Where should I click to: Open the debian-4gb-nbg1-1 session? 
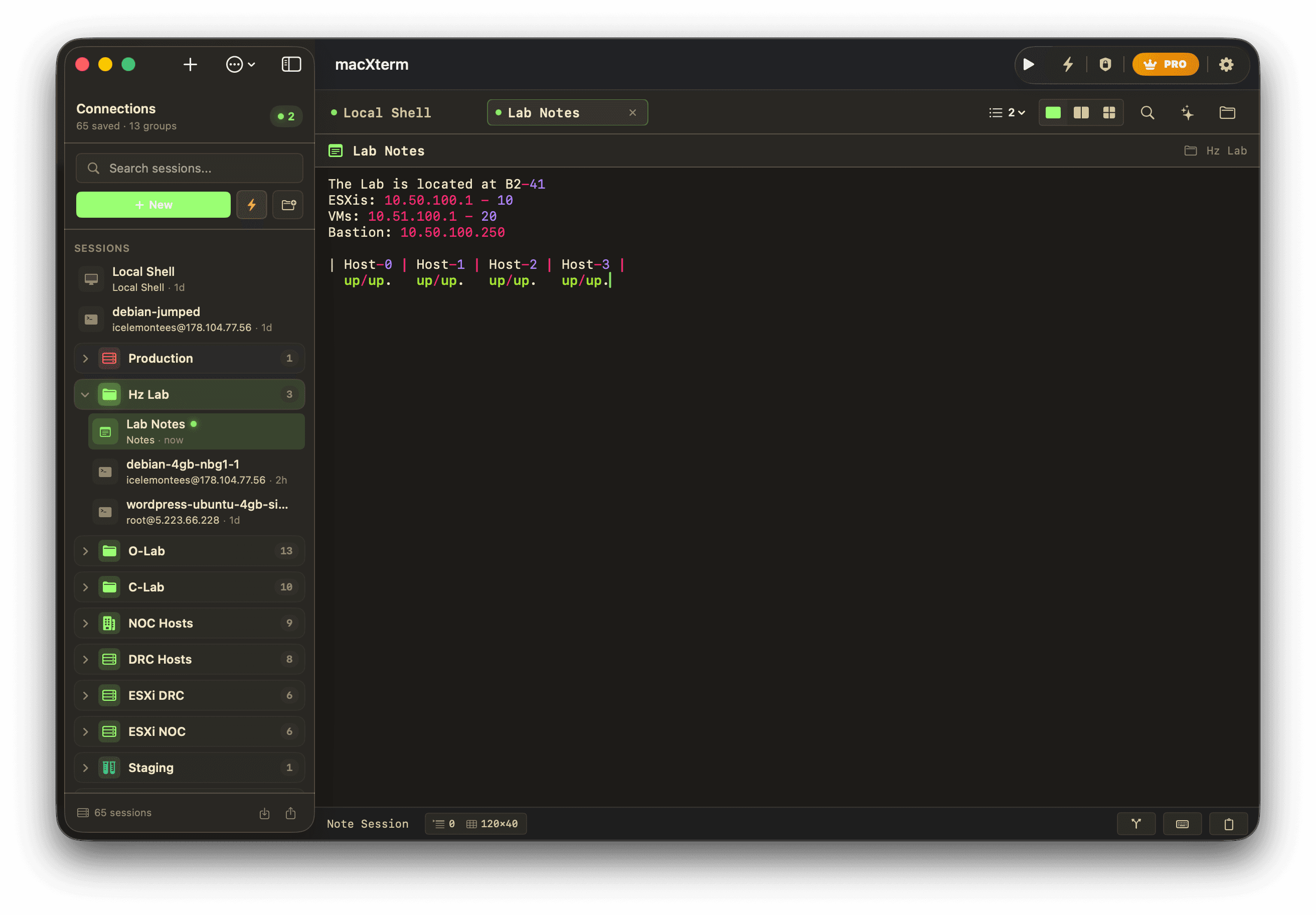pos(197,472)
